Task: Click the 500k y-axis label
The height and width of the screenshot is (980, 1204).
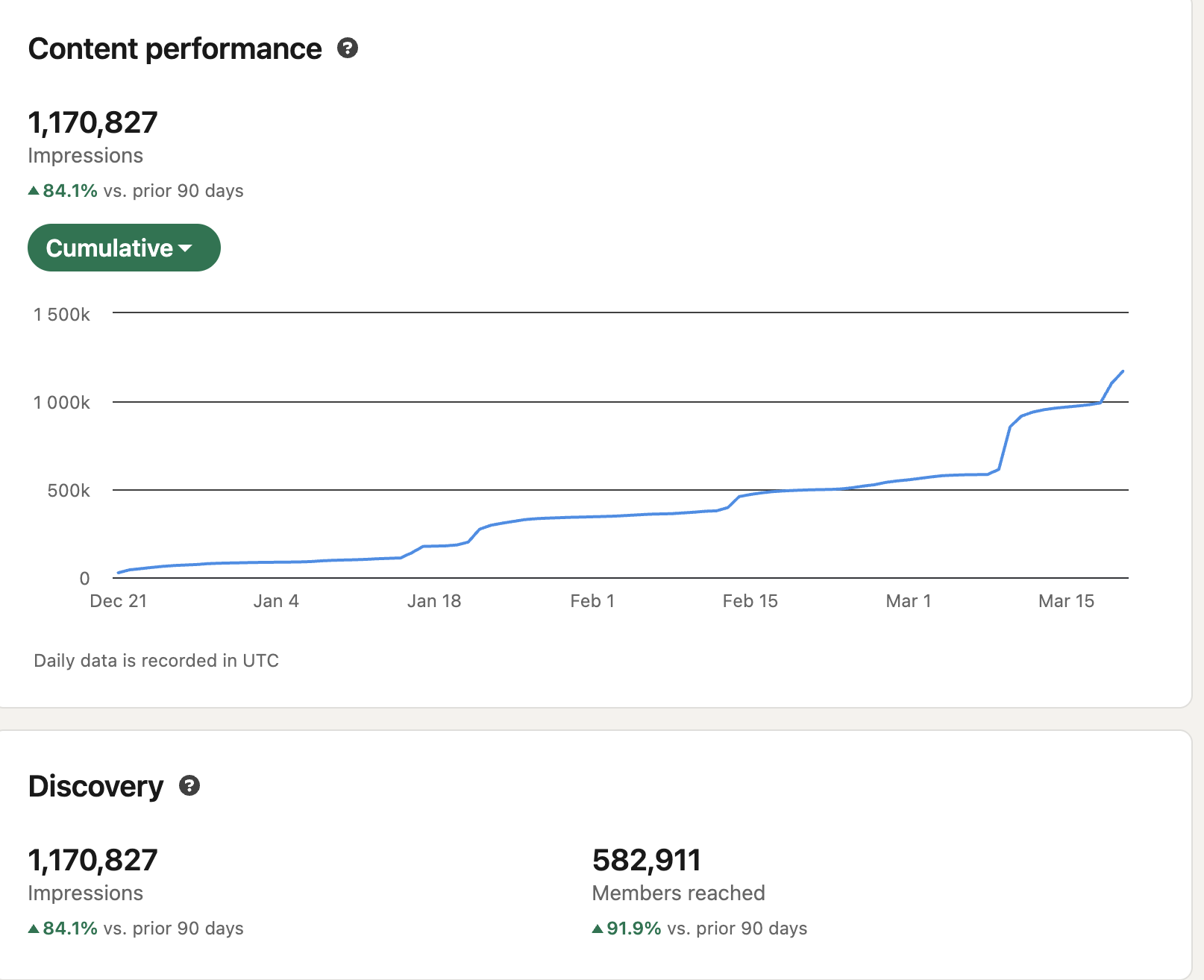Action: [x=69, y=490]
